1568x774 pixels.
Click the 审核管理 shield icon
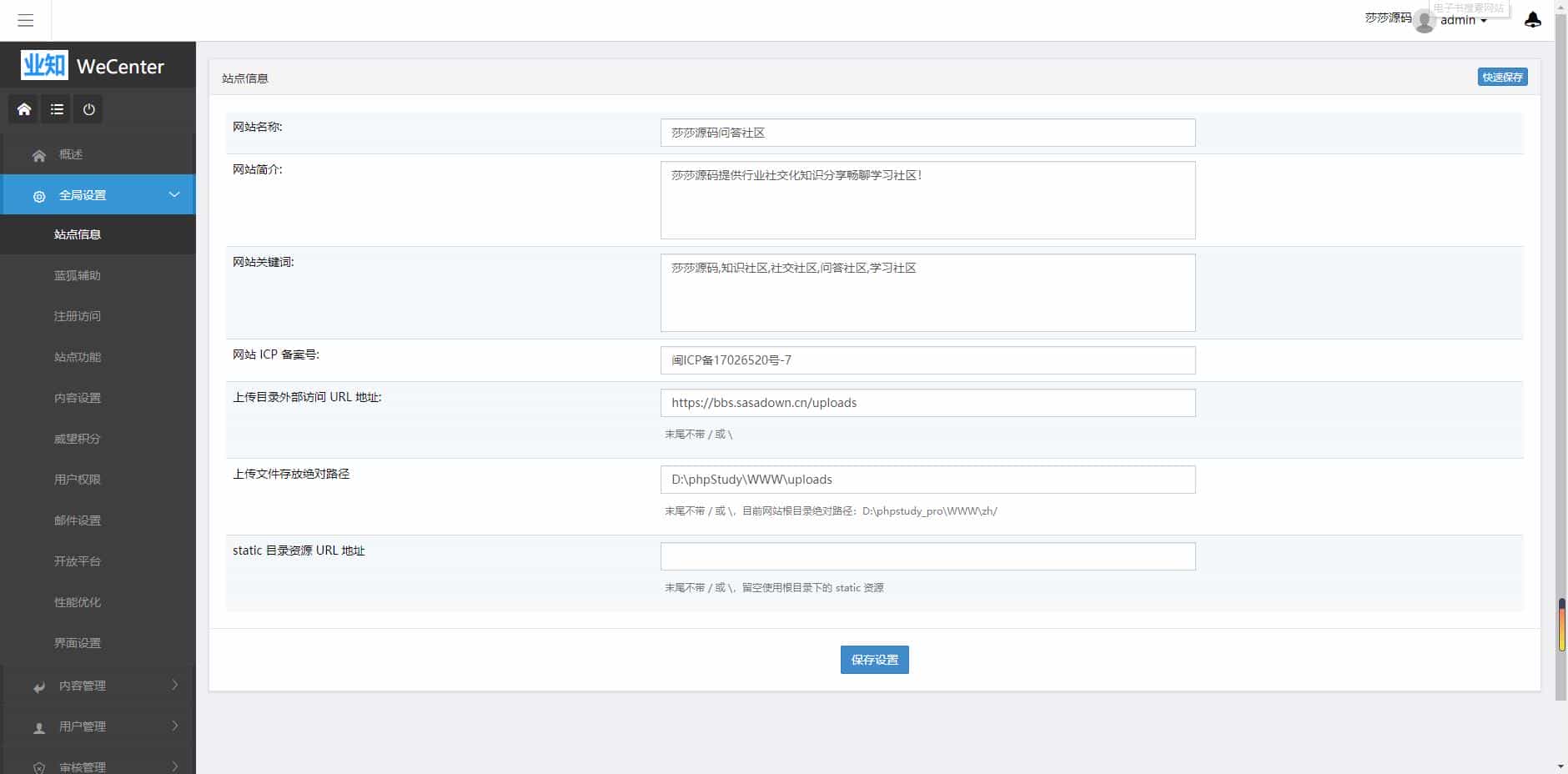click(39, 767)
